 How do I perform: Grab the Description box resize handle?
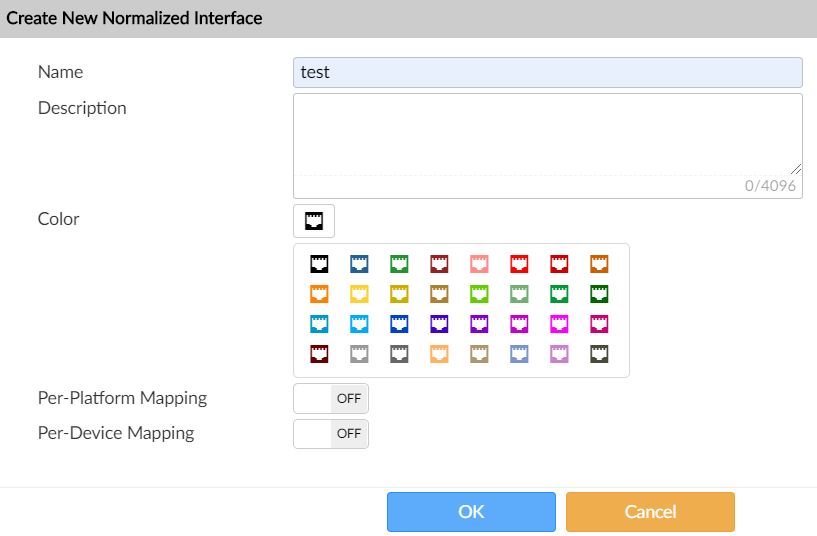point(797,170)
